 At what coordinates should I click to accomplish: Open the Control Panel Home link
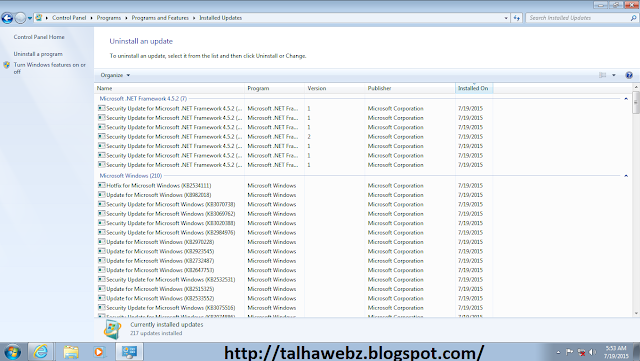39,37
